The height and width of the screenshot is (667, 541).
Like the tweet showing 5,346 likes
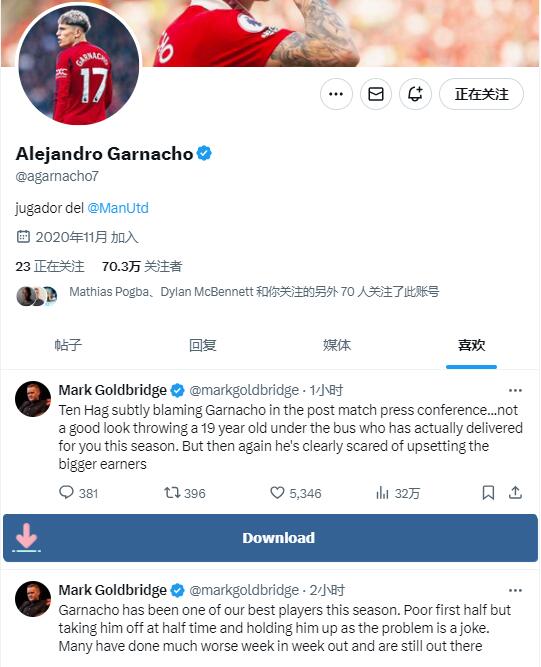tap(277, 493)
